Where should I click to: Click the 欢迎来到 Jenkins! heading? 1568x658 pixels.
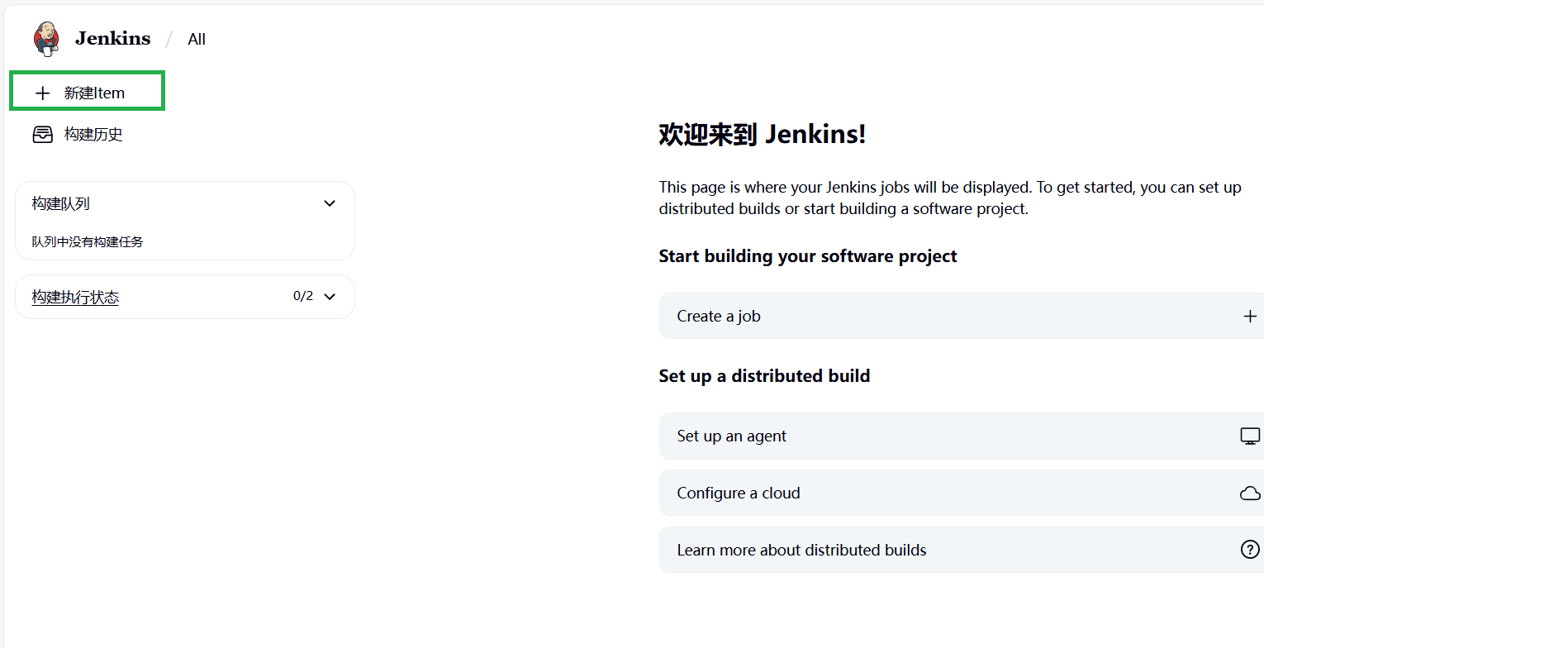(x=762, y=134)
